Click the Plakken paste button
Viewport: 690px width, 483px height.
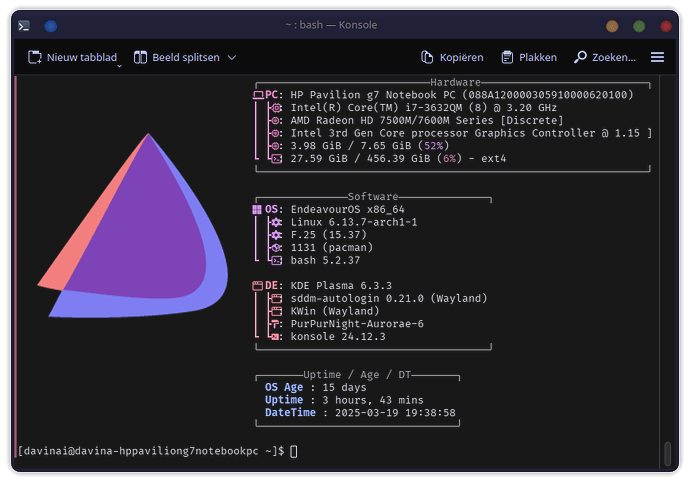[529, 57]
